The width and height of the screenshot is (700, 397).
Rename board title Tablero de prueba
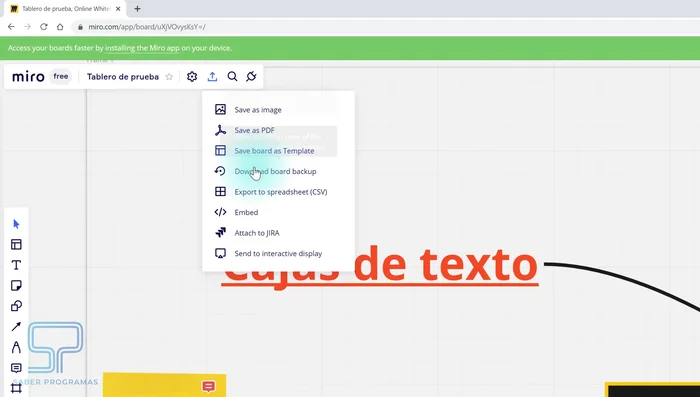click(x=123, y=77)
